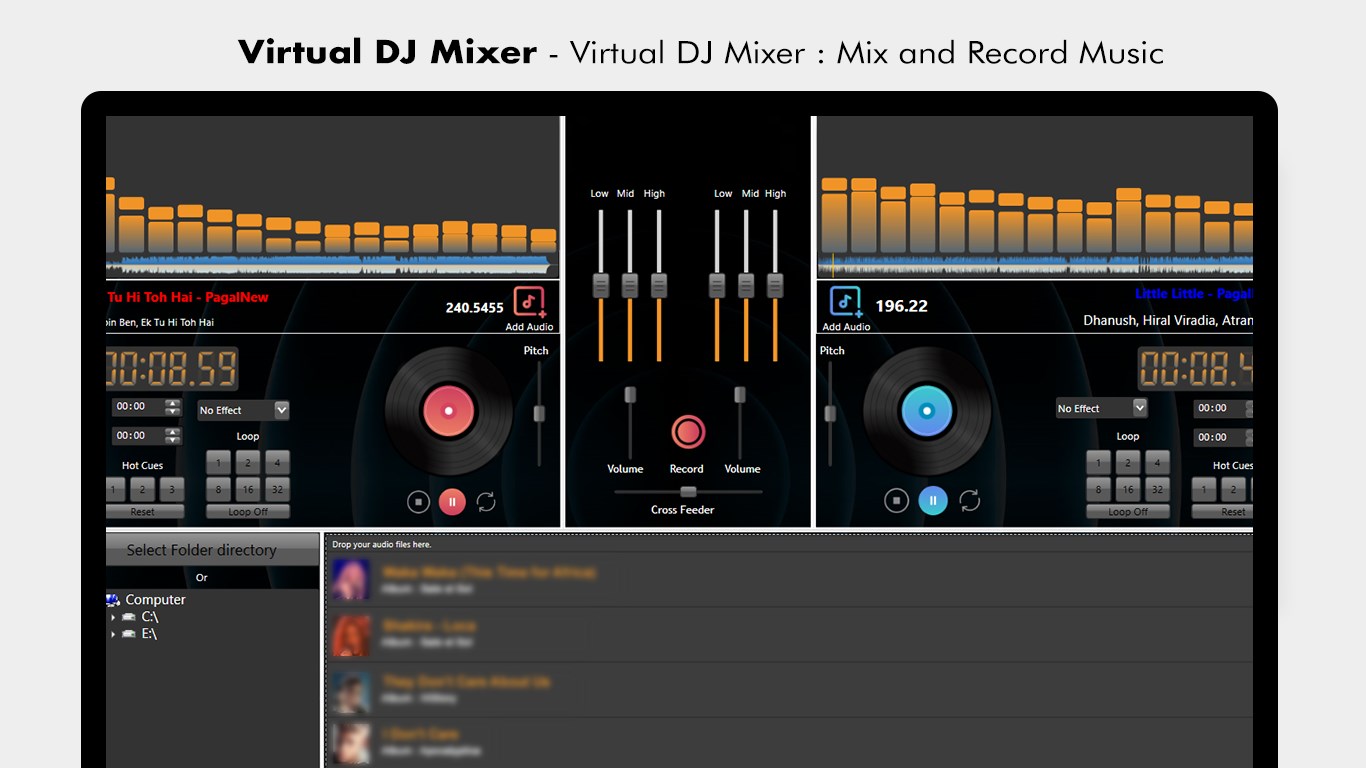Click the Shakira - Loca album thumbnail in playlist
This screenshot has width=1366, height=768.
pos(351,635)
